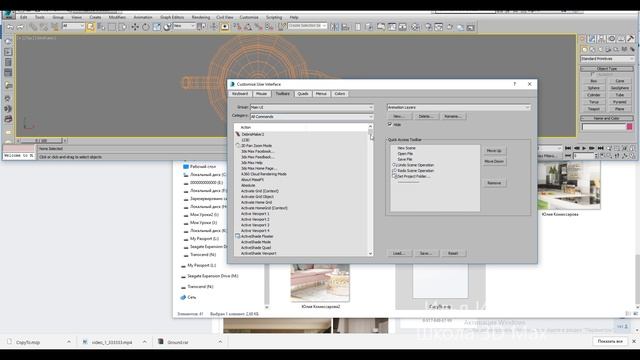This screenshot has height=360, width=640.
Task: Select the Geometry category icon
Action: tap(585, 49)
